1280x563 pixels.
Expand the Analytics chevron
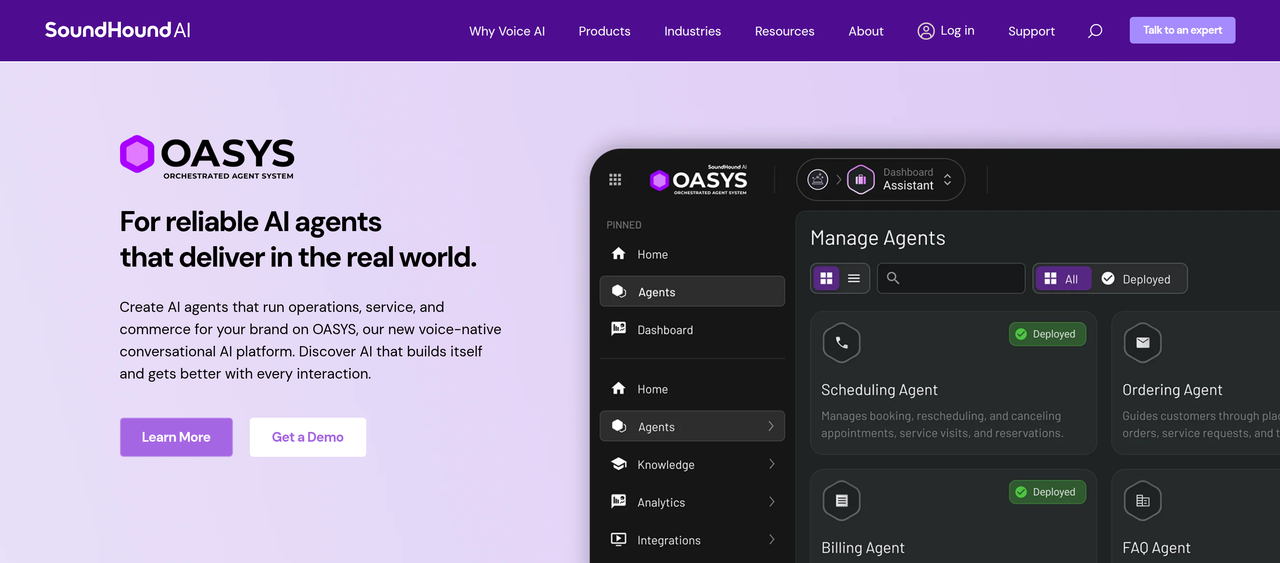(771, 502)
